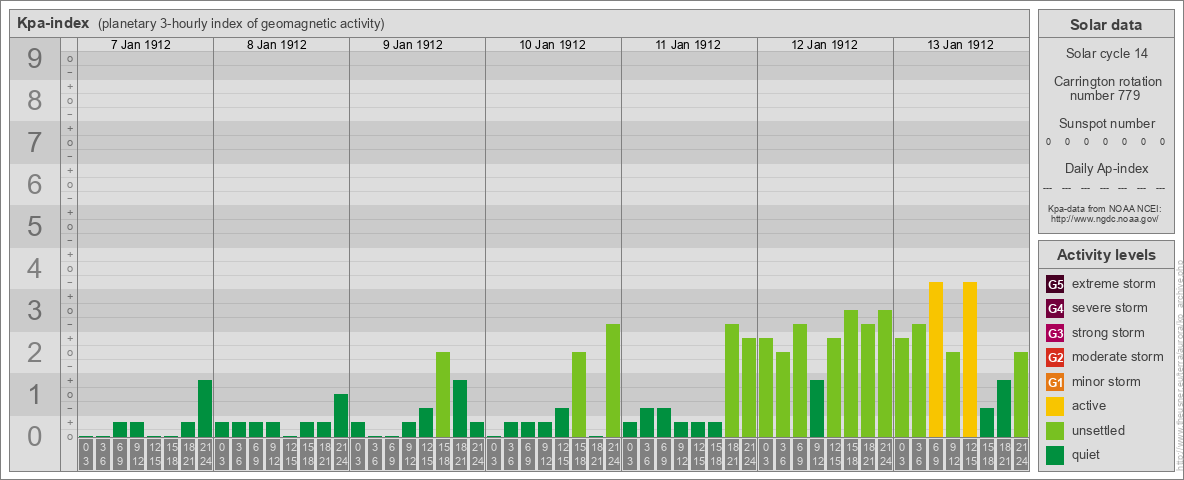
Task: Click the 'unsettled' legend label
Action: pos(1098,430)
